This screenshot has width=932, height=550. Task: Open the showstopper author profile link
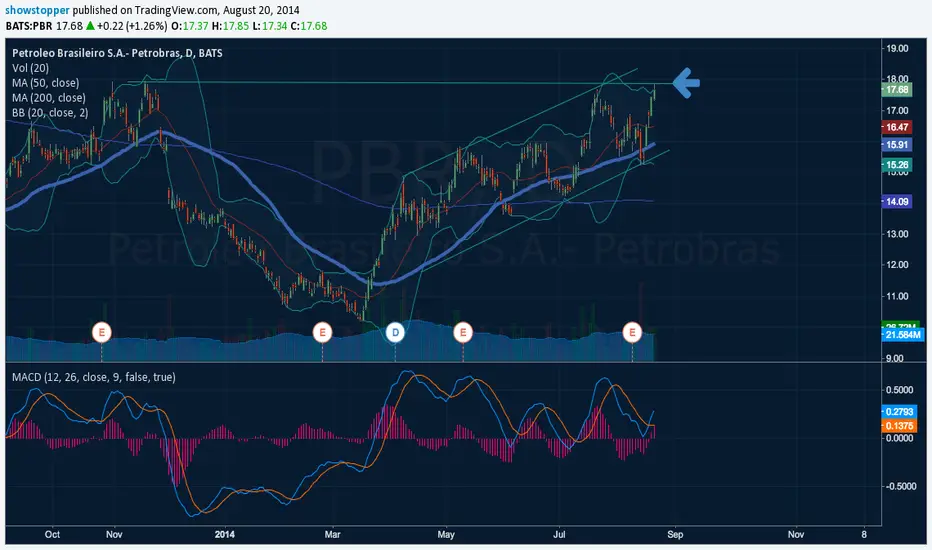click(x=37, y=10)
